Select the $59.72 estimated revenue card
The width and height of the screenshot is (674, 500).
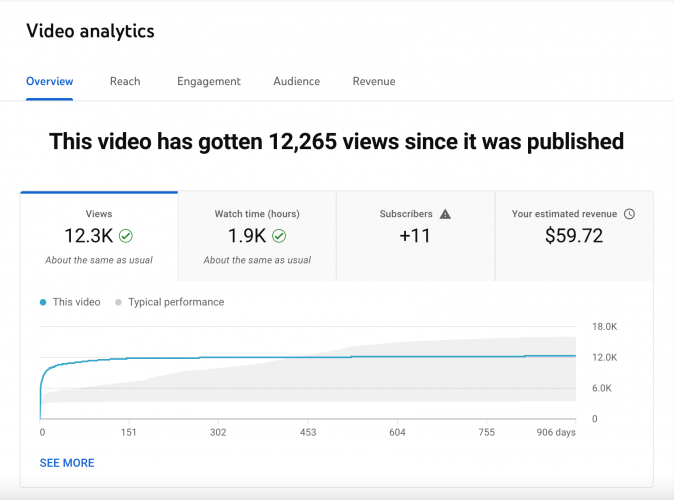[573, 236]
